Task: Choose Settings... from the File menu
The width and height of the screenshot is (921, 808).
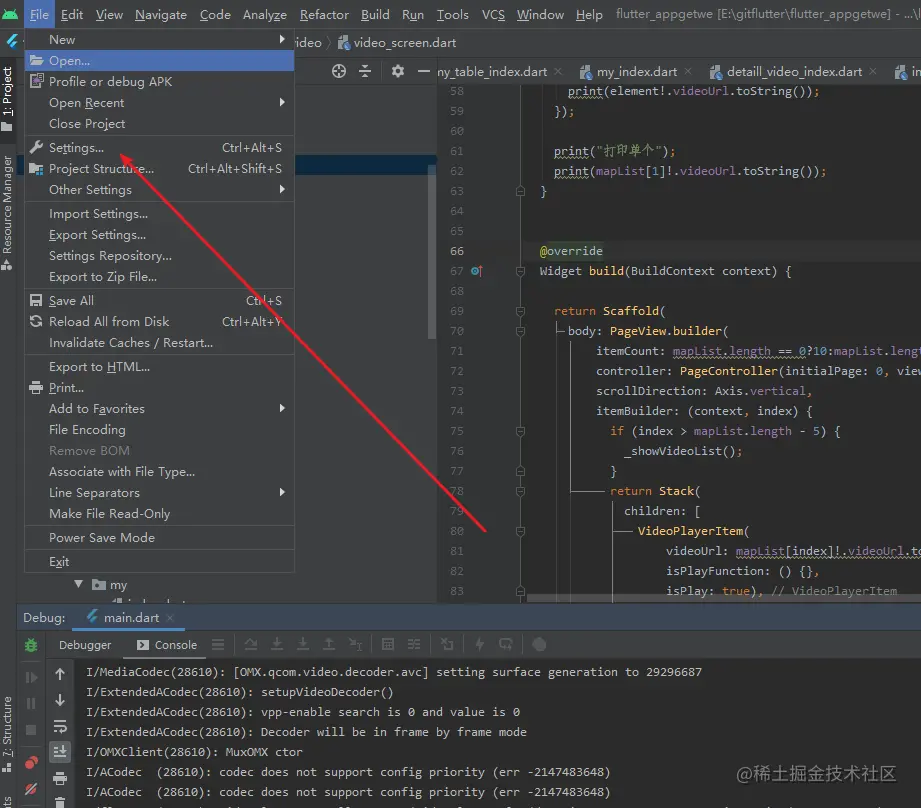Action: [76, 148]
